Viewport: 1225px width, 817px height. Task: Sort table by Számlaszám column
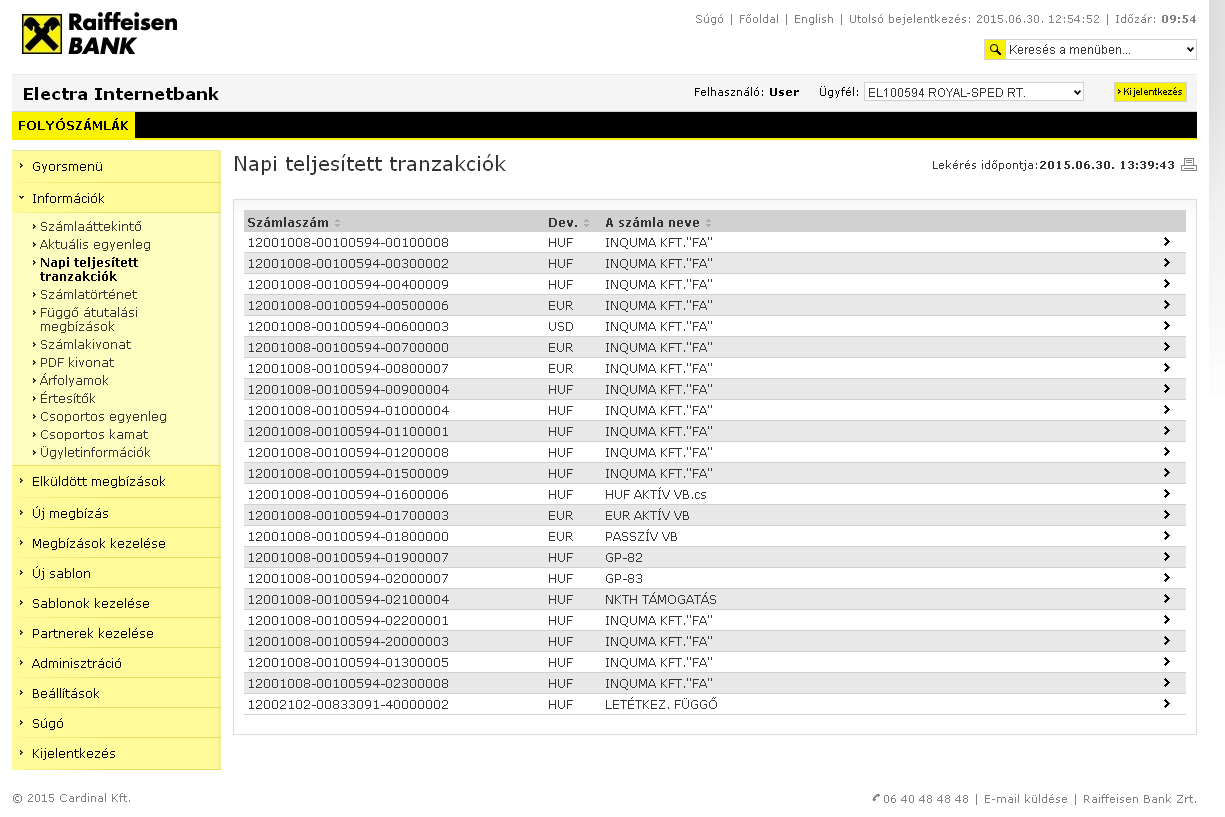[294, 222]
